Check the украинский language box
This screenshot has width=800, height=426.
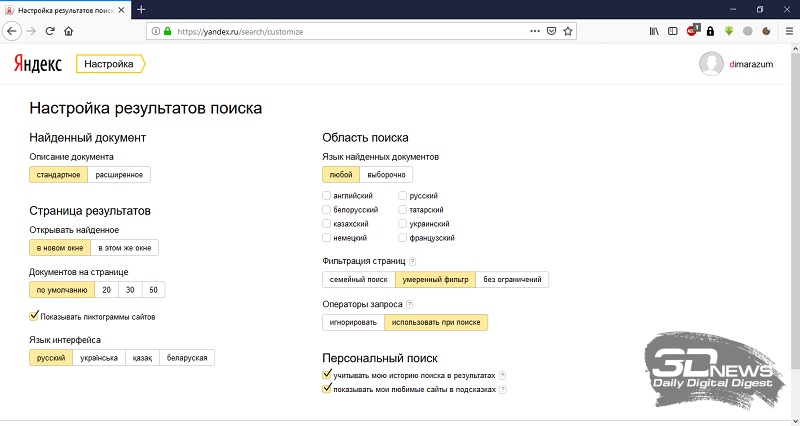click(403, 223)
